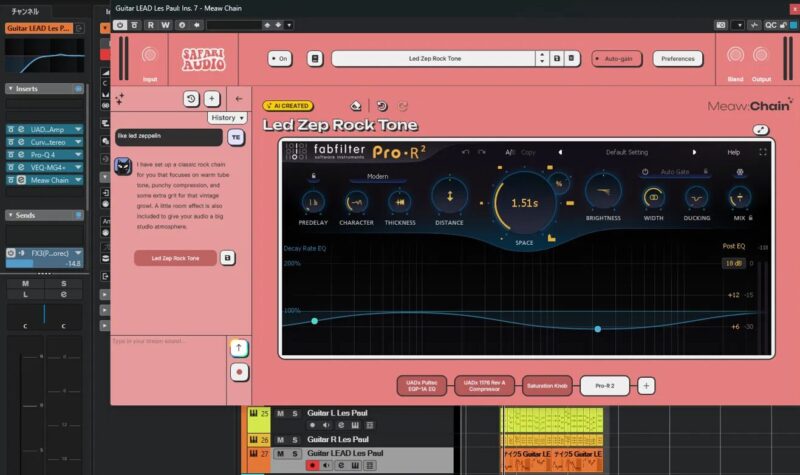Click the TE user avatar badge

(x=236, y=137)
